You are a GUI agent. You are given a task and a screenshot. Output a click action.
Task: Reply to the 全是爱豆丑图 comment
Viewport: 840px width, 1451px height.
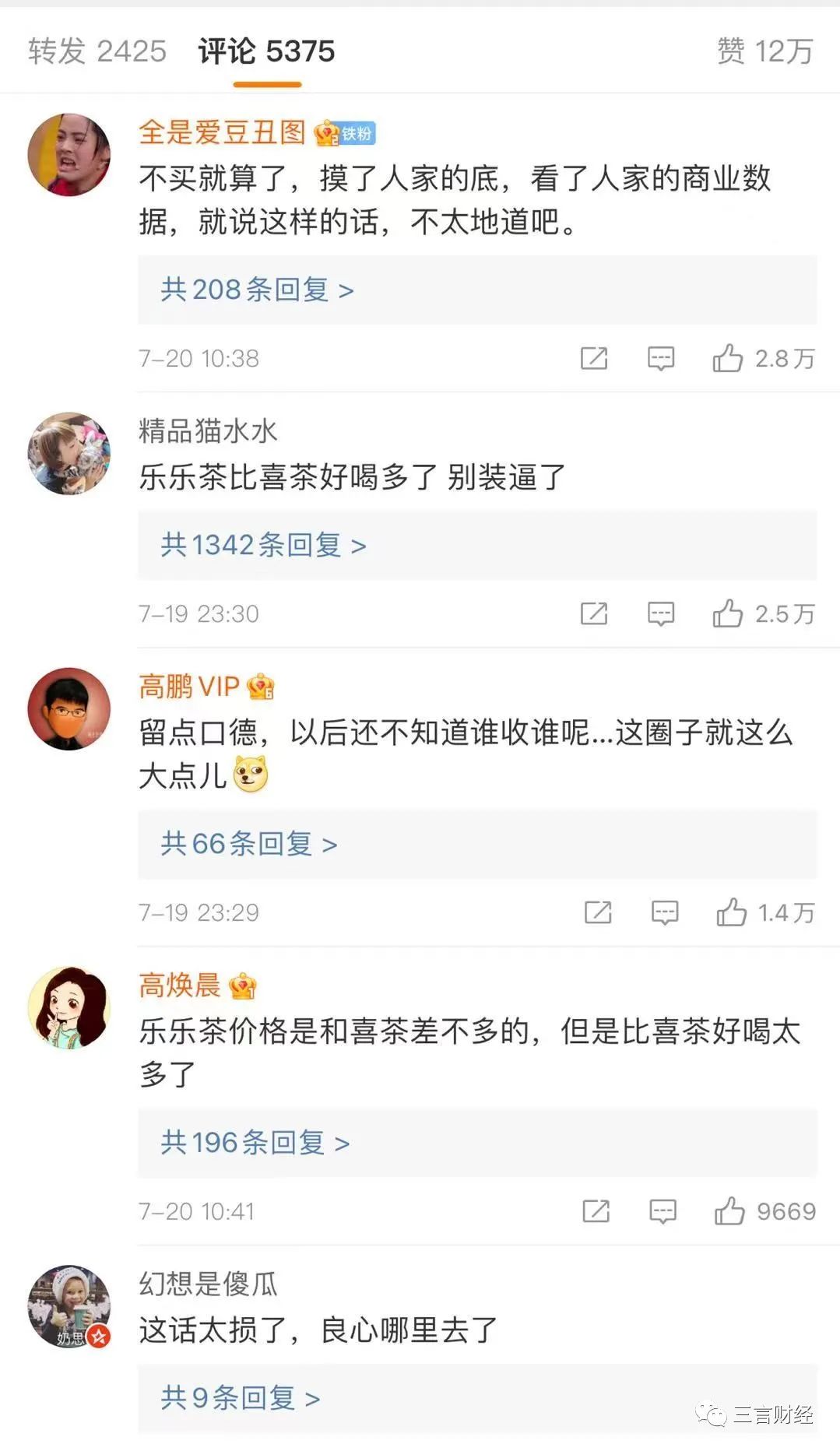[x=661, y=358]
